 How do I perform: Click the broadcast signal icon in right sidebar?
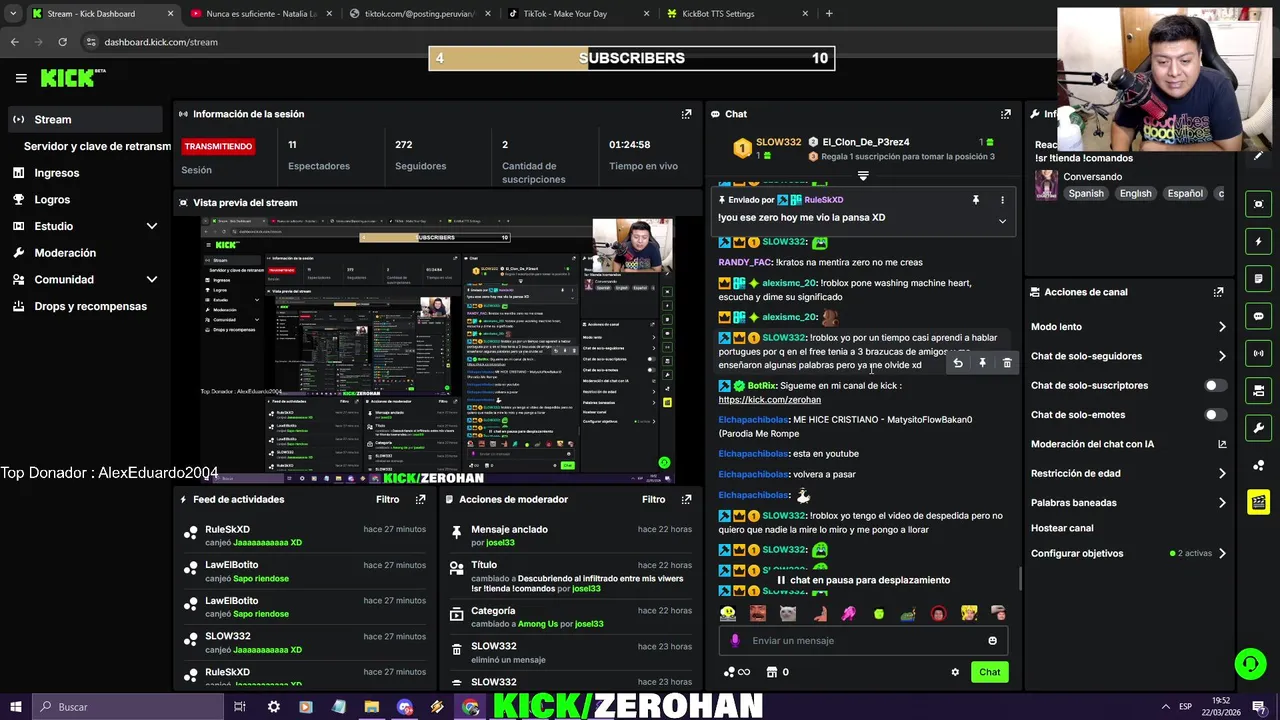tap(1258, 353)
